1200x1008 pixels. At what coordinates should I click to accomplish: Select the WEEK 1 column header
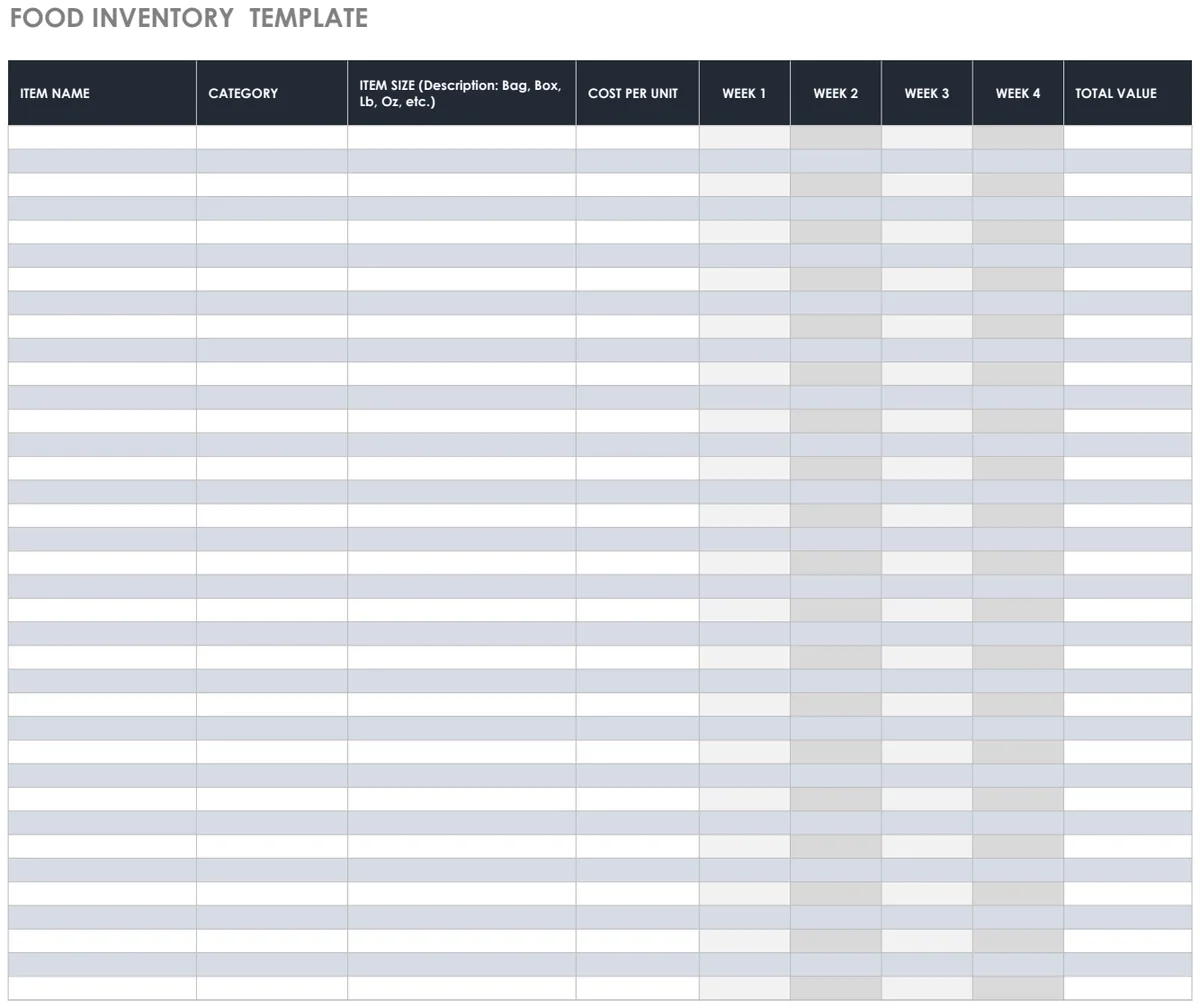(745, 93)
